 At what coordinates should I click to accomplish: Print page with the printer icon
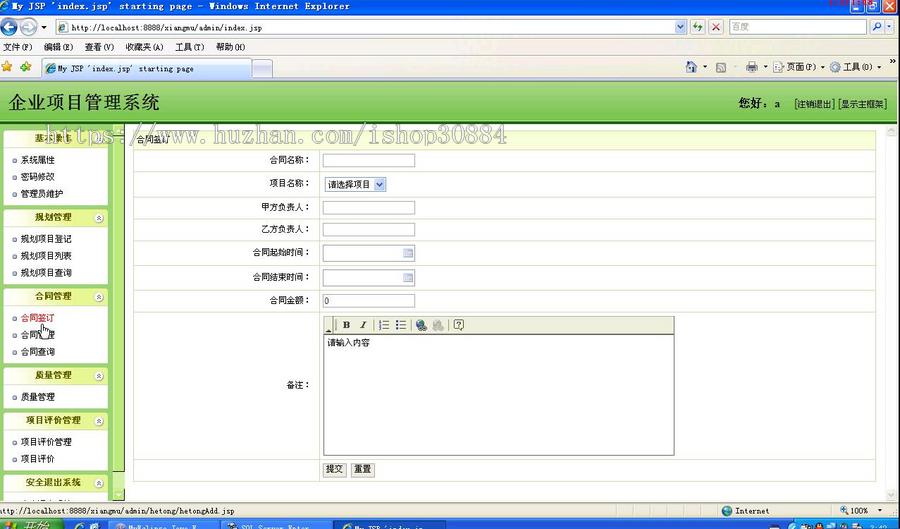[751, 67]
